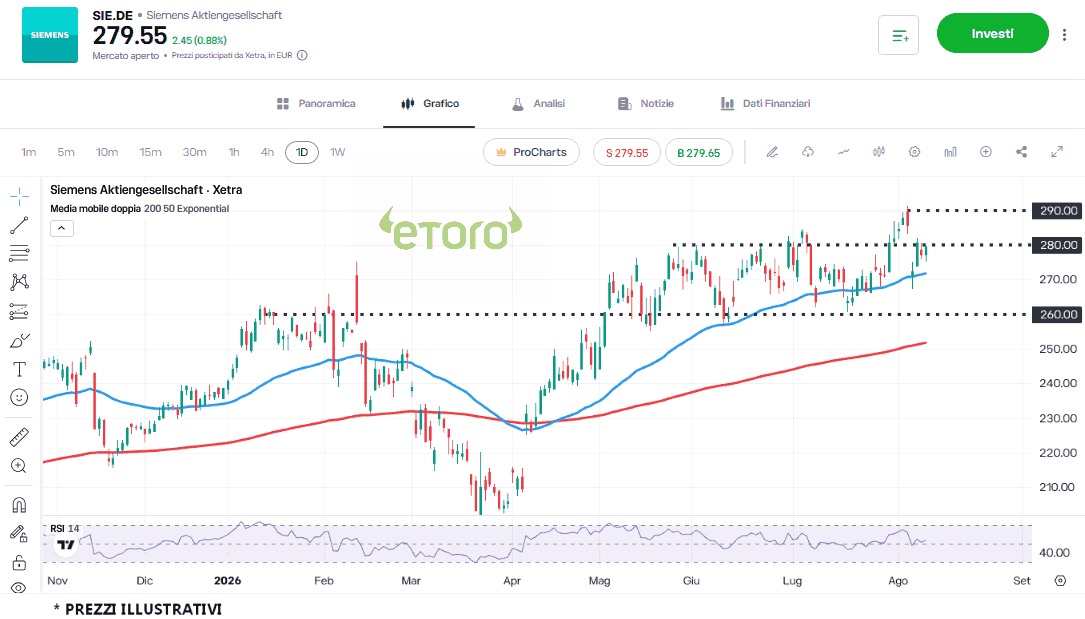Image resolution: width=1085 pixels, height=619 pixels.
Task: Open the horizontal lines tool group
Action: pos(19,253)
